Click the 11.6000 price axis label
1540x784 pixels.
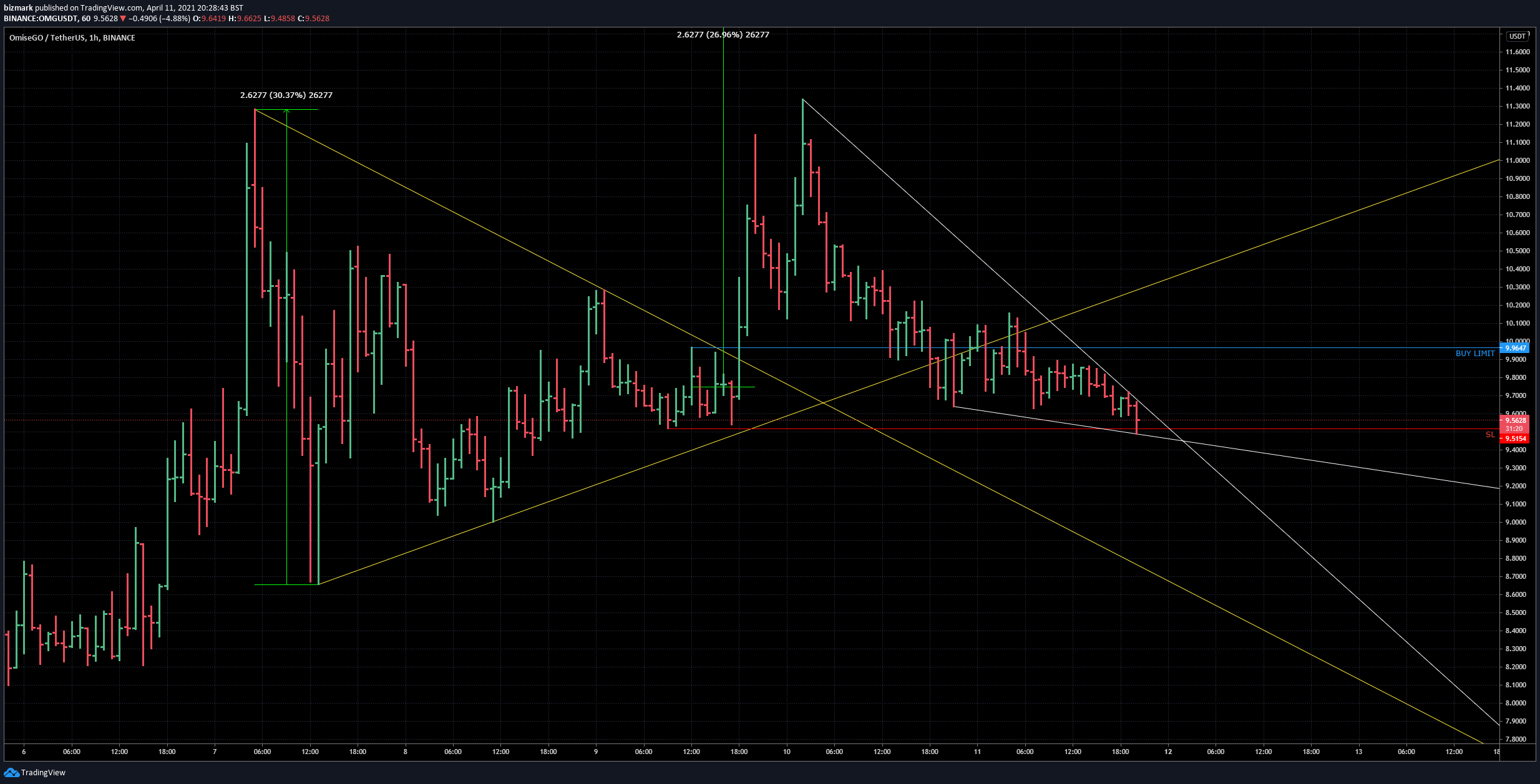[x=1518, y=52]
